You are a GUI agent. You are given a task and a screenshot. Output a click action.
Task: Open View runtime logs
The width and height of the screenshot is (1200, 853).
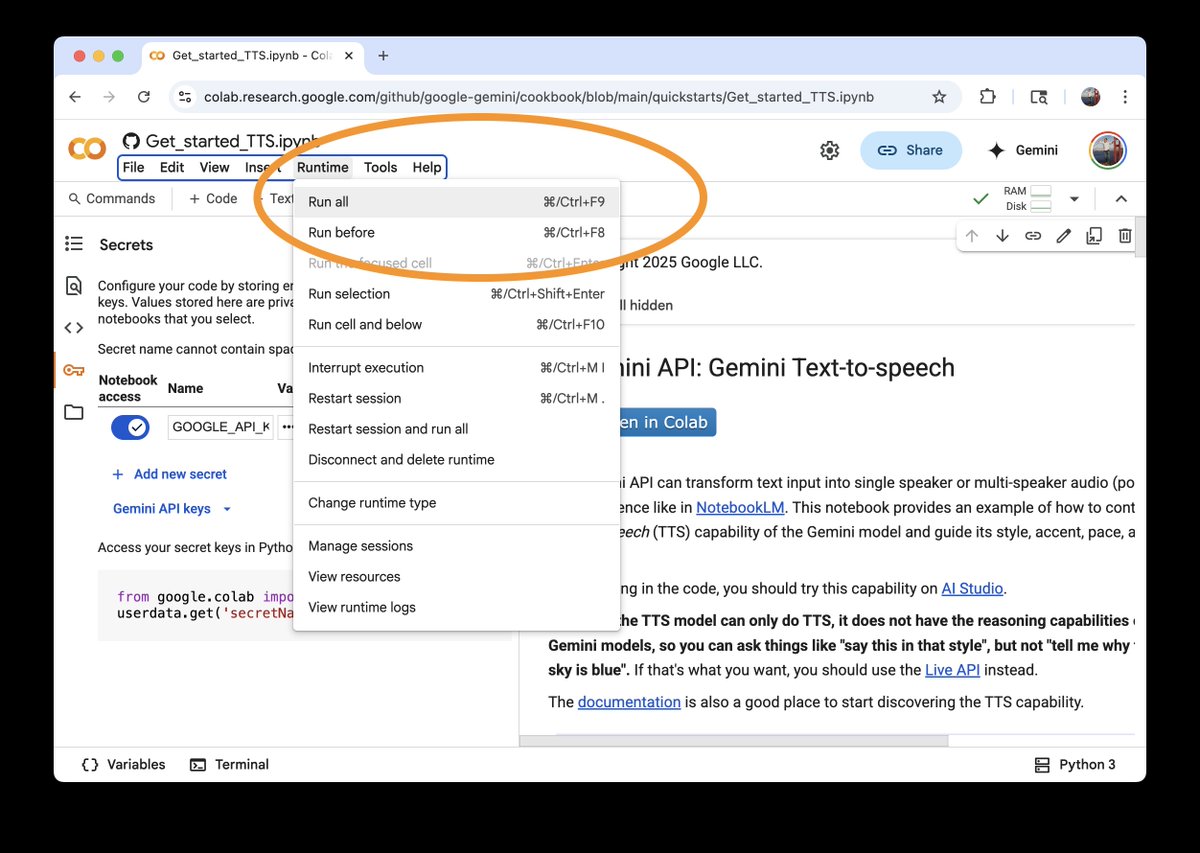pyautogui.click(x=457, y=608)
